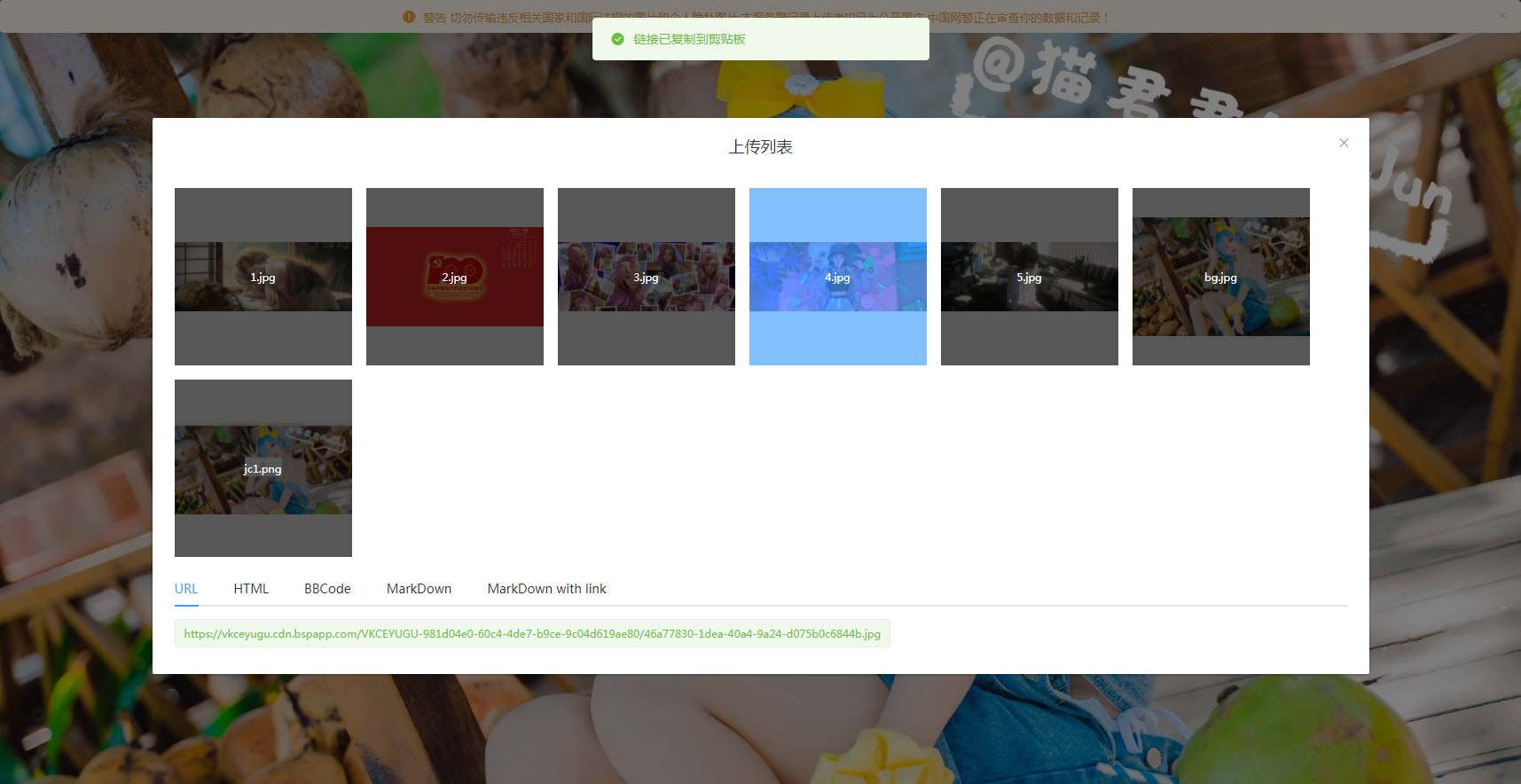The width and height of the screenshot is (1521, 784).
Task: Click the orange warning icon in banner
Action: tap(409, 17)
